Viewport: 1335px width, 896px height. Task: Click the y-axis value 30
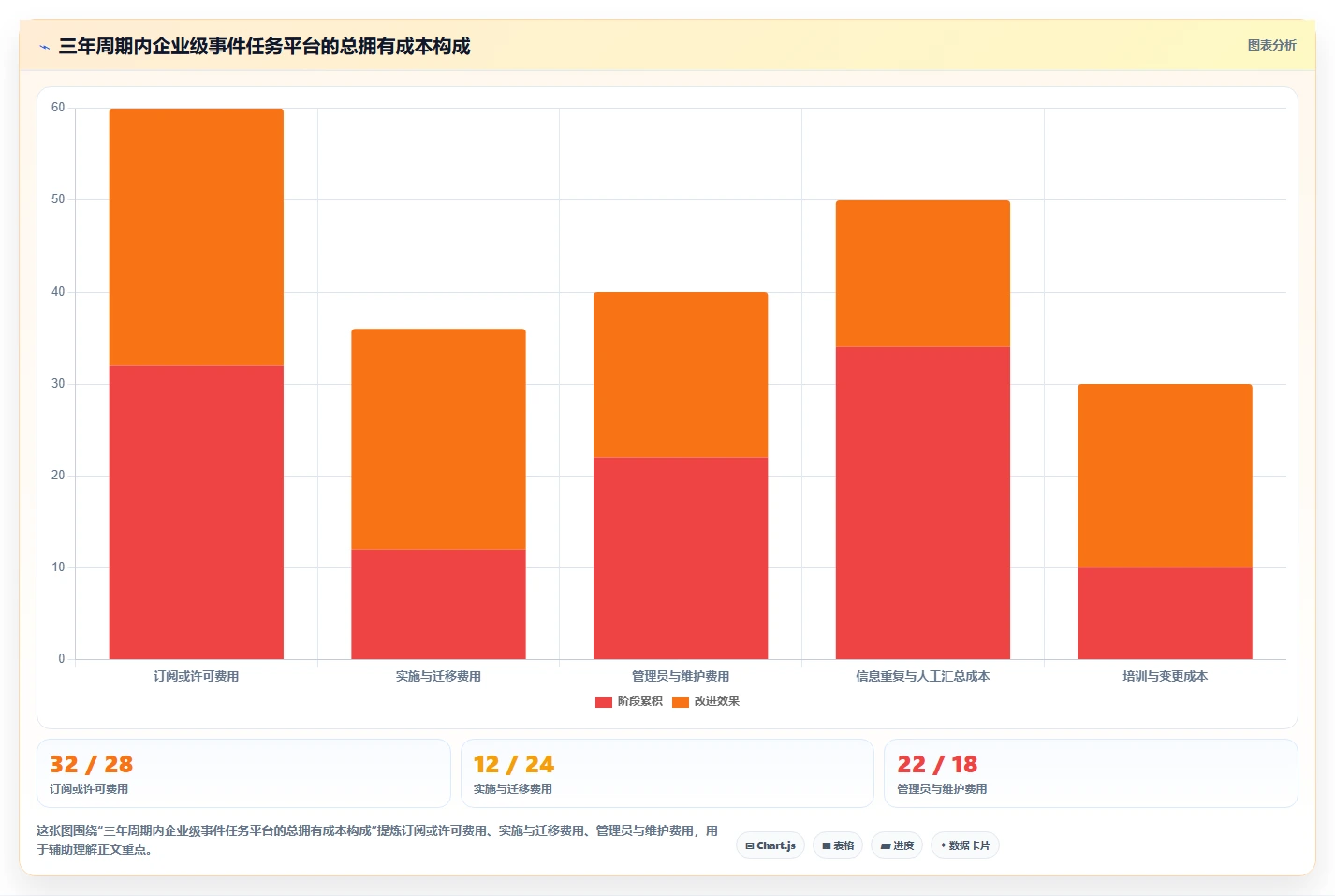tap(58, 384)
